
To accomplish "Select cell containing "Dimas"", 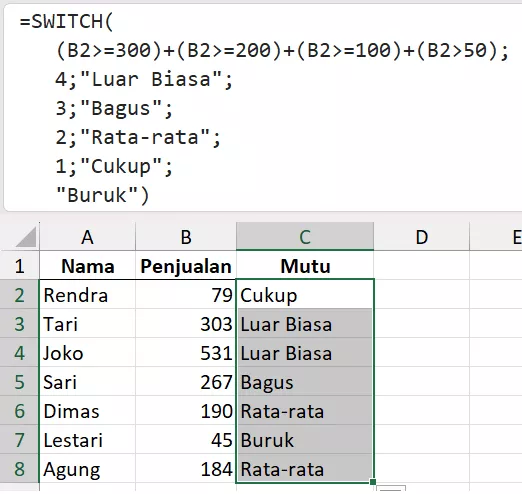I will 87,411.
